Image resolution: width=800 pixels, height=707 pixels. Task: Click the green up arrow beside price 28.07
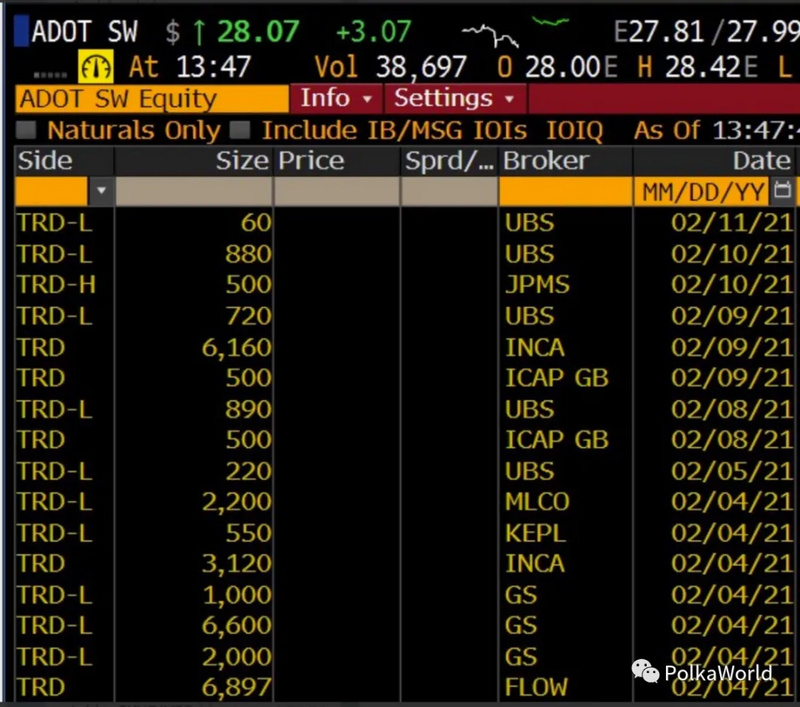click(x=199, y=32)
